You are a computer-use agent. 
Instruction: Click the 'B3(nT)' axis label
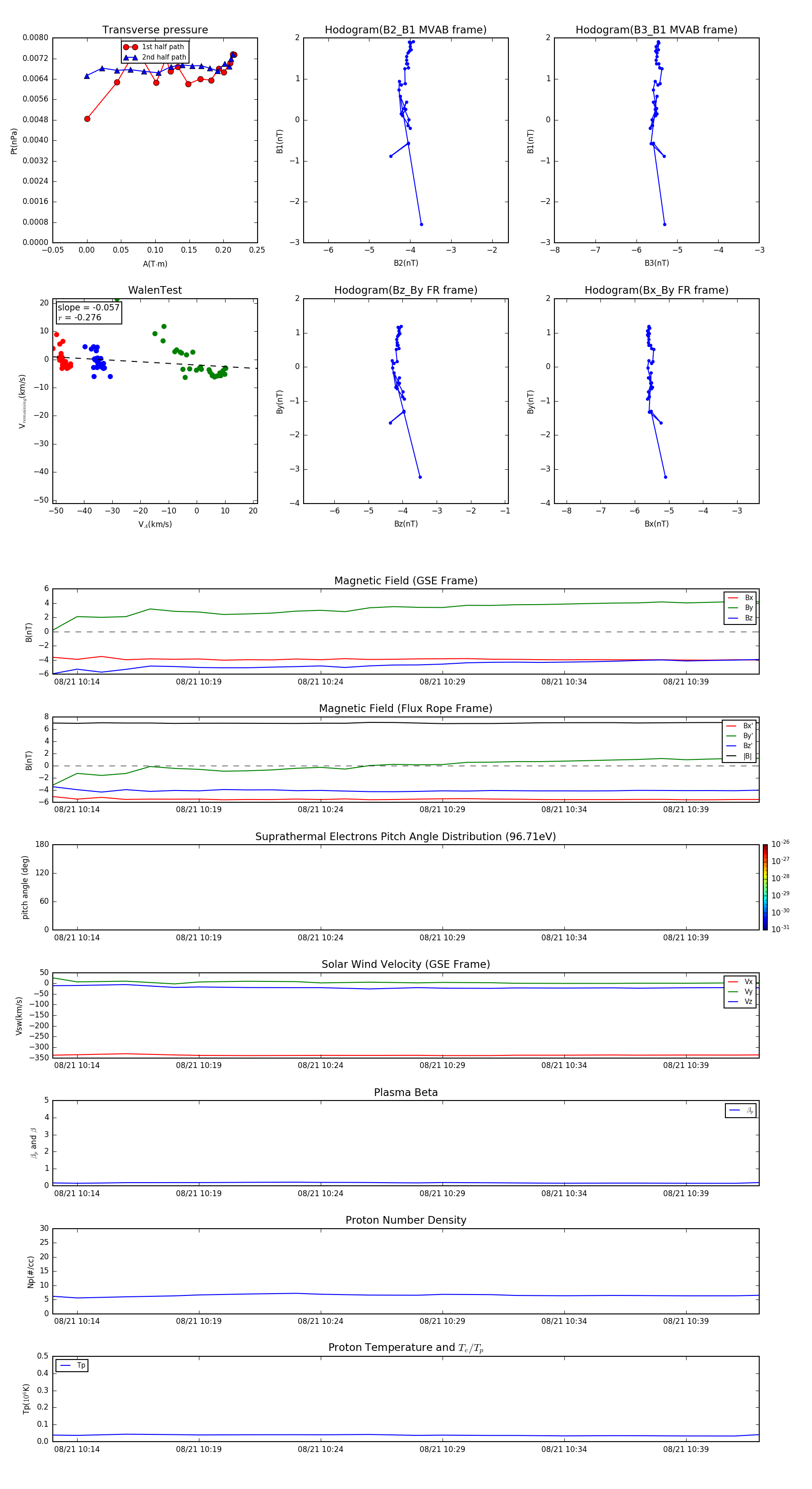[656, 263]
